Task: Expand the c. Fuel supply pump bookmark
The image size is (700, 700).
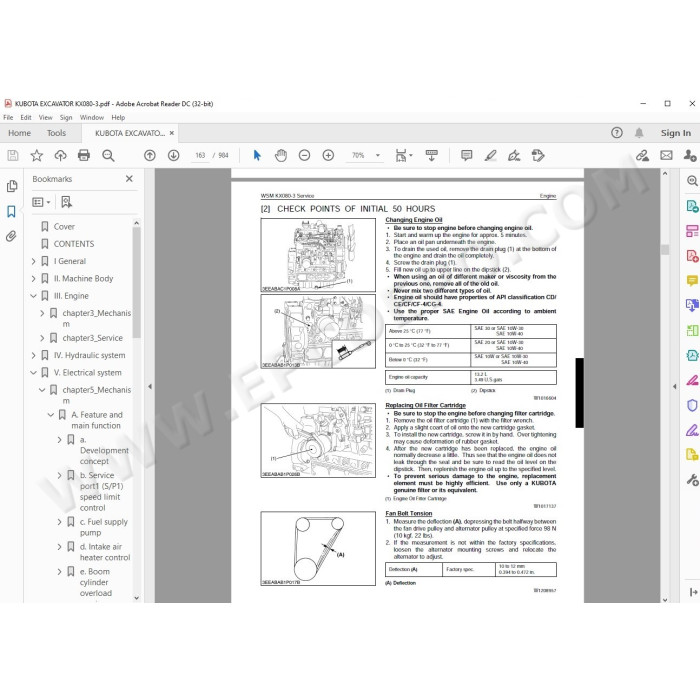Action: (59, 521)
